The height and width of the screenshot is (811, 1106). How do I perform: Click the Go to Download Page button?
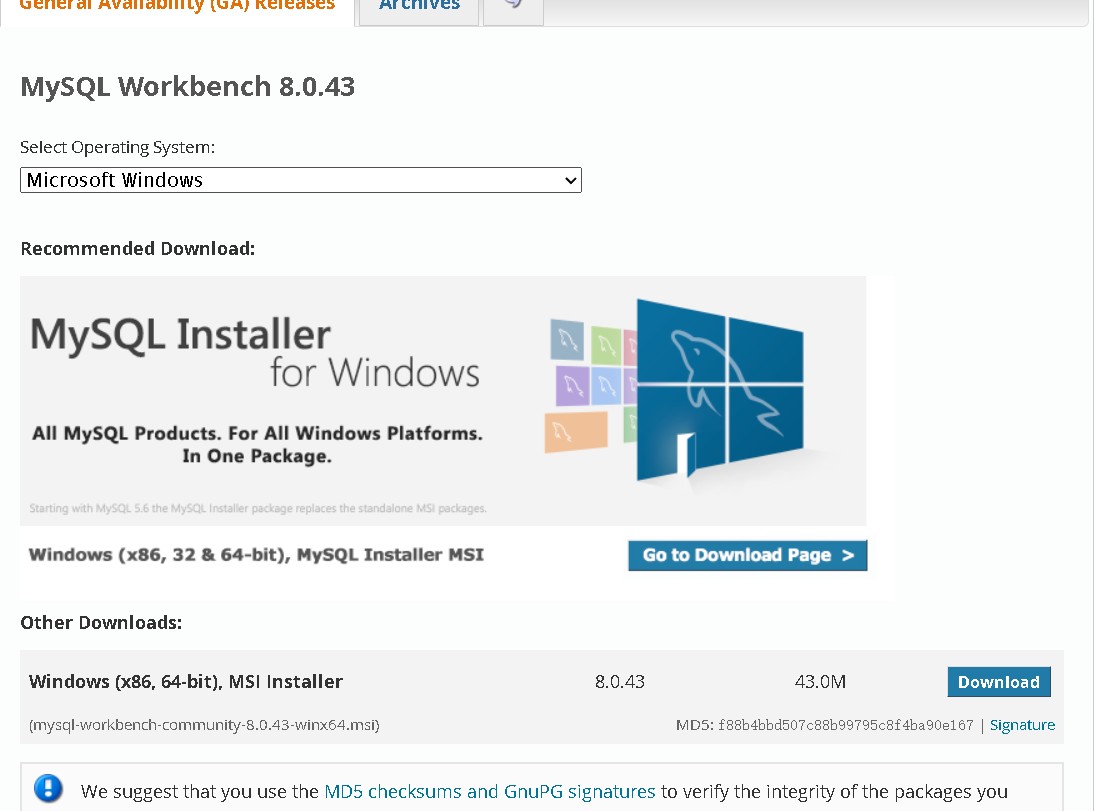748,555
